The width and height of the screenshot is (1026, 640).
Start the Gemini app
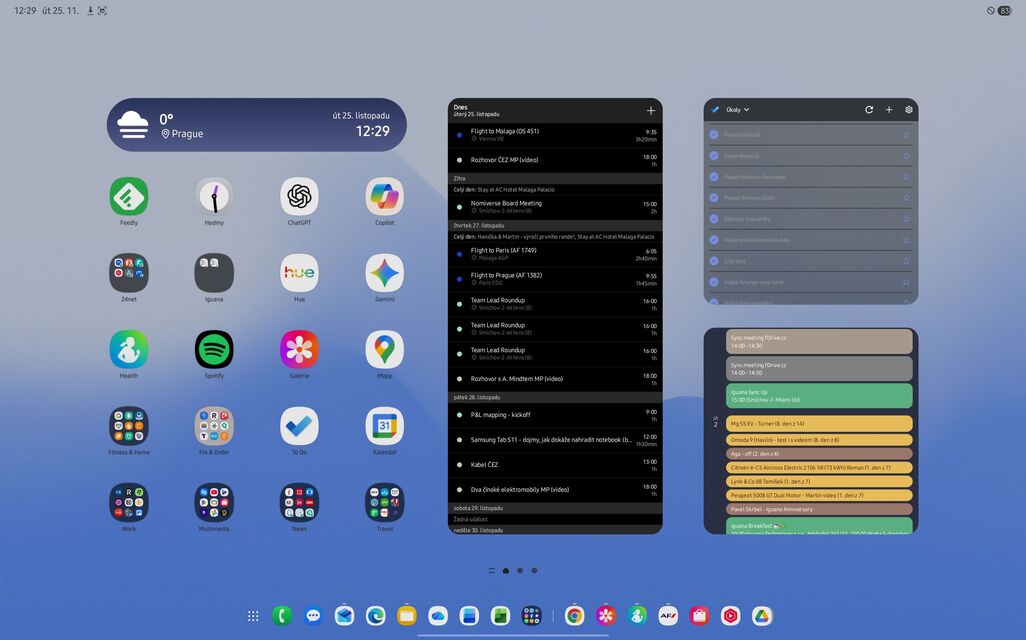pos(384,270)
